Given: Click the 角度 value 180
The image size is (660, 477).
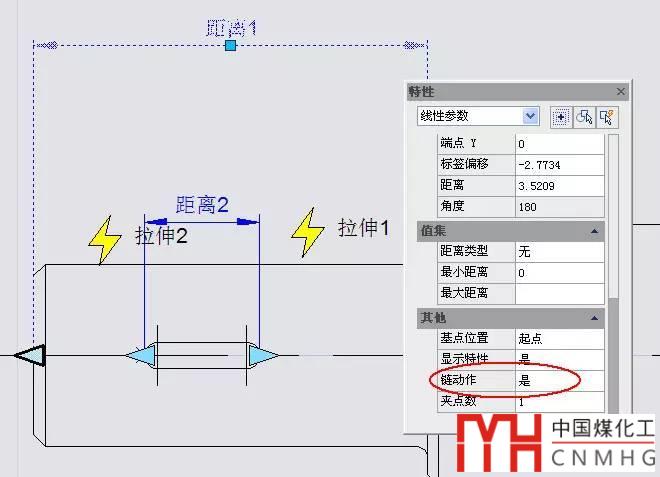Looking at the screenshot, I should (560, 207).
